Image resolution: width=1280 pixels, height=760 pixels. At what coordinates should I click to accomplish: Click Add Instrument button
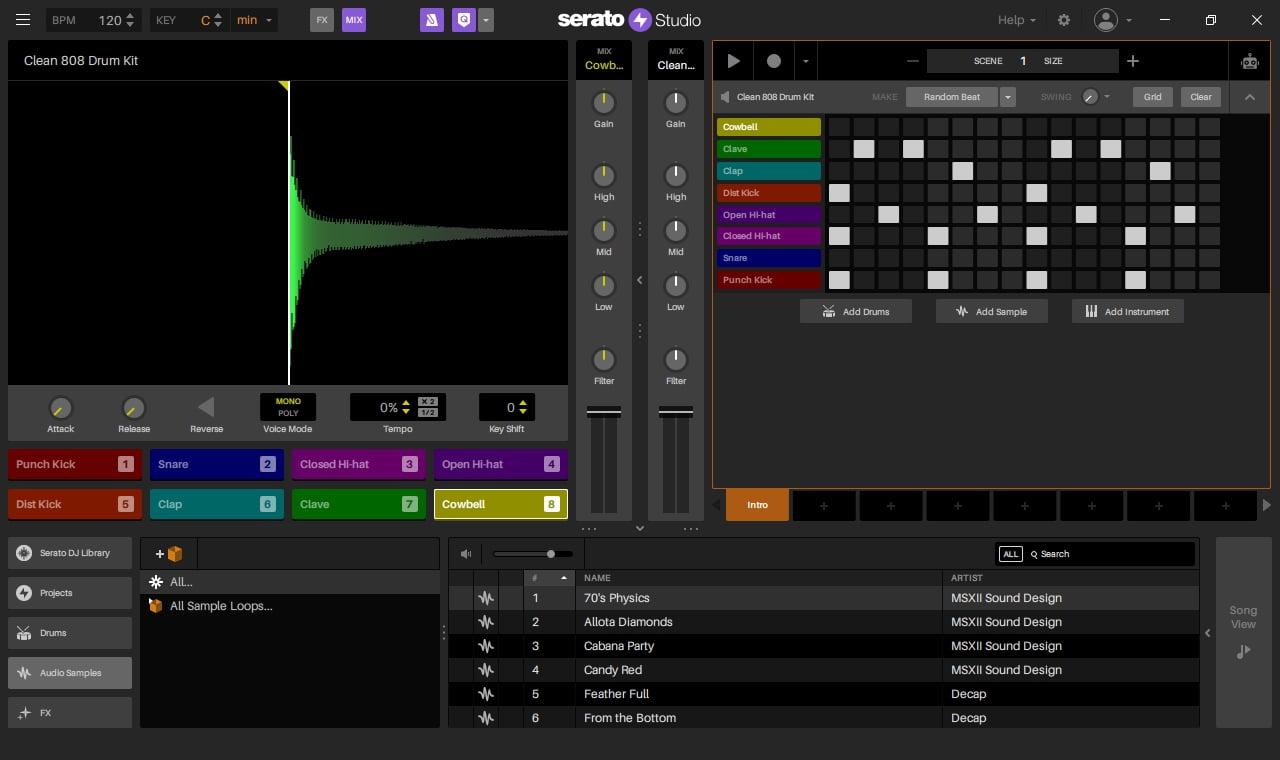(1127, 311)
